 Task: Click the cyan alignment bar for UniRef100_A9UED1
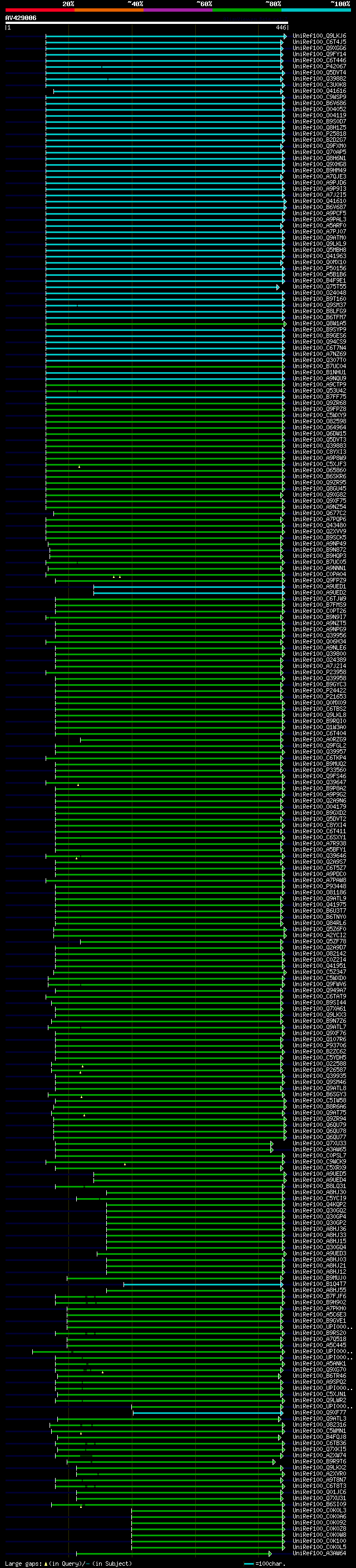189,586
